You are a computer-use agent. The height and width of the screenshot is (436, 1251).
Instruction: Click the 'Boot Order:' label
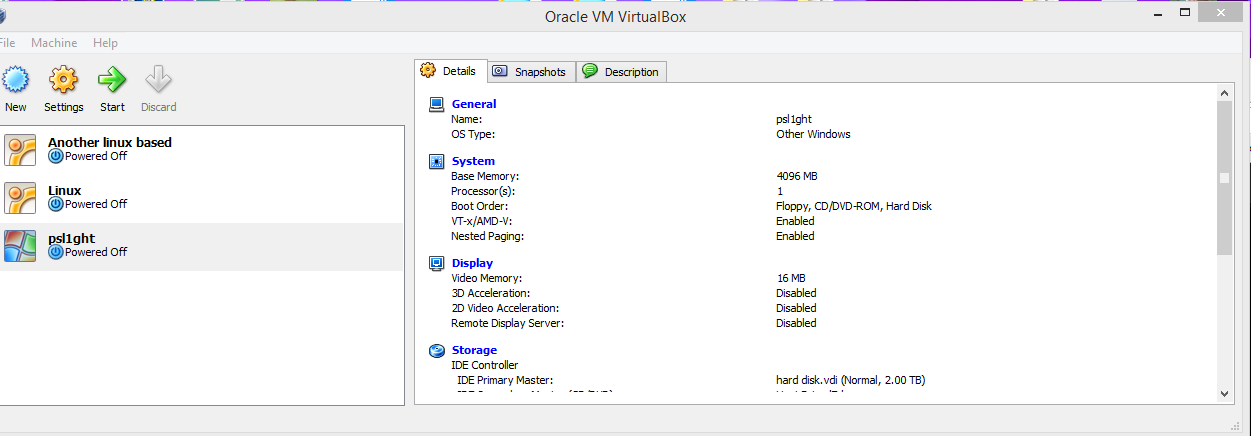(479, 206)
